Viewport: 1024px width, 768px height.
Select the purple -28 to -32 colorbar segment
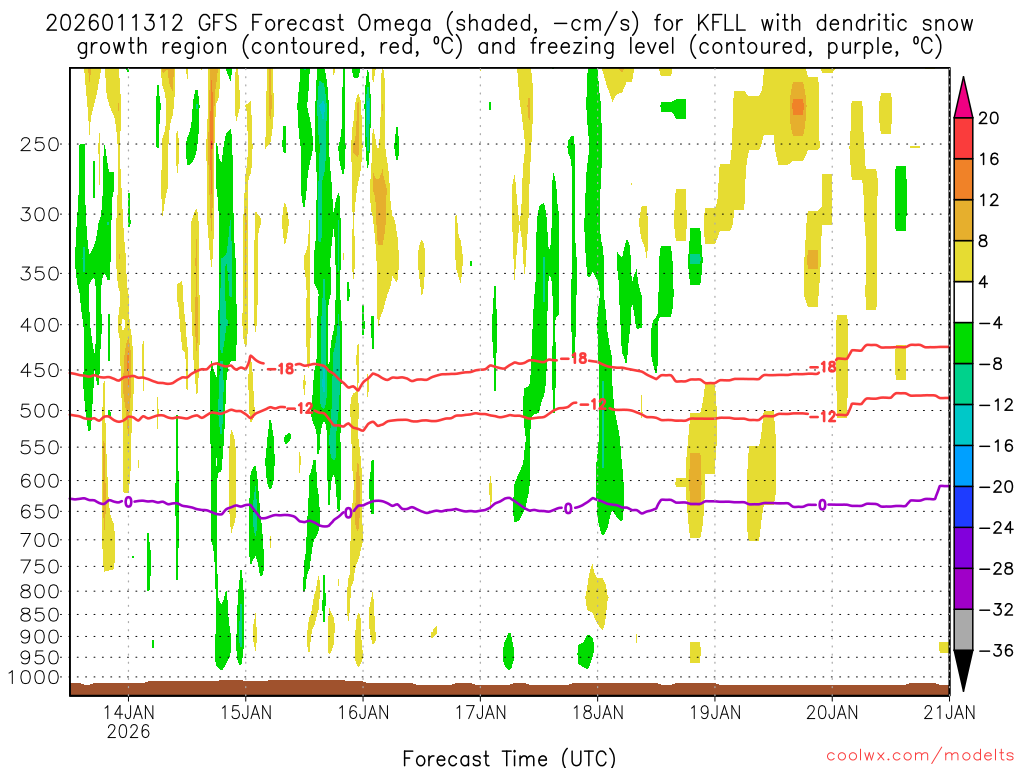[963, 589]
